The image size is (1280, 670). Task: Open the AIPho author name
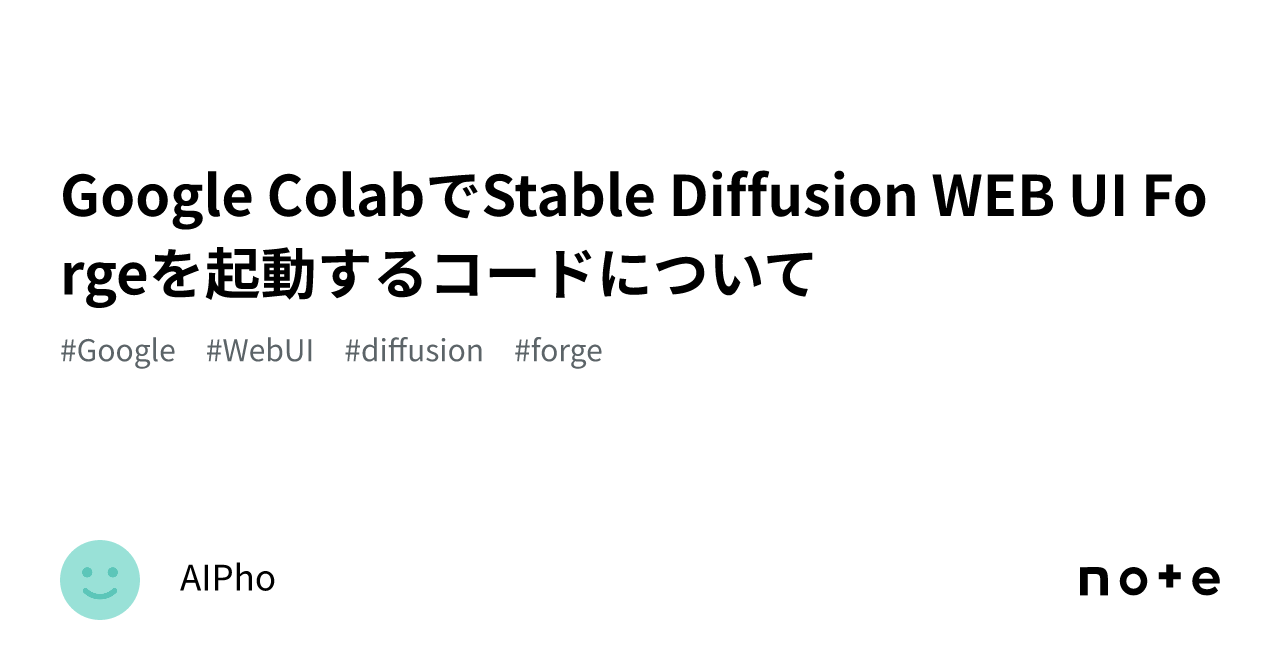coord(227,579)
